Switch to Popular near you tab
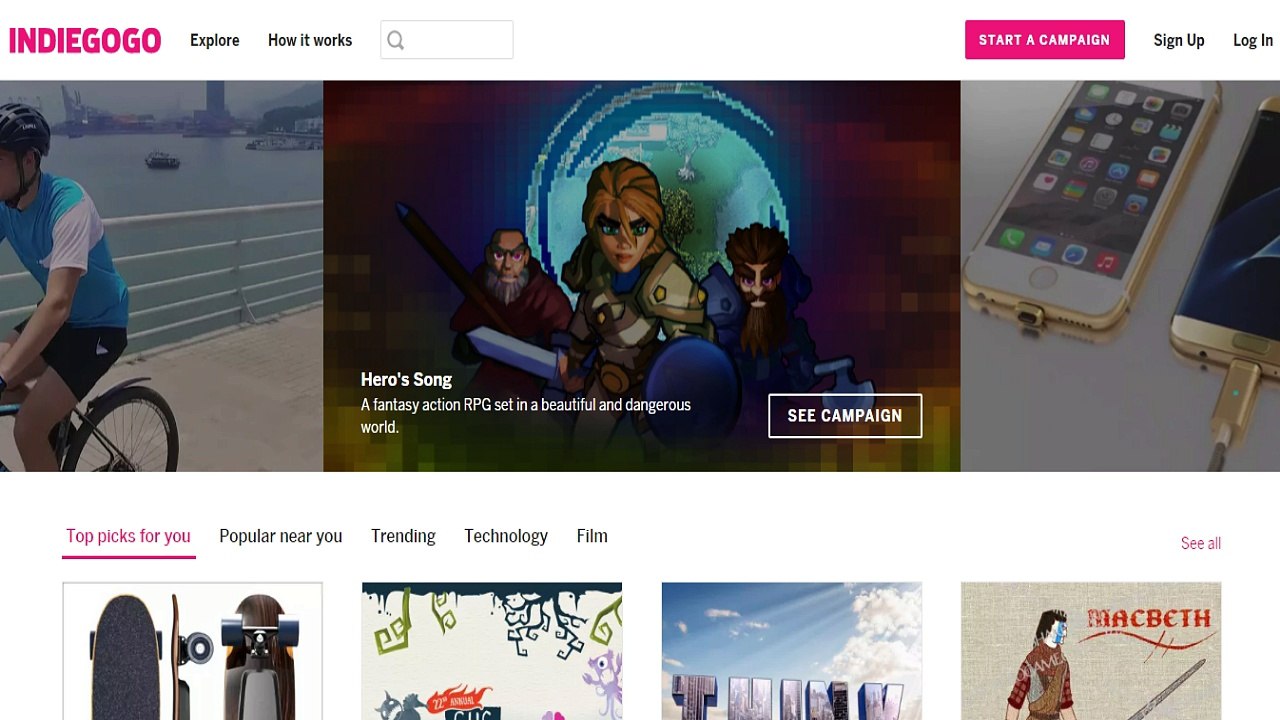The height and width of the screenshot is (720, 1280). (281, 536)
